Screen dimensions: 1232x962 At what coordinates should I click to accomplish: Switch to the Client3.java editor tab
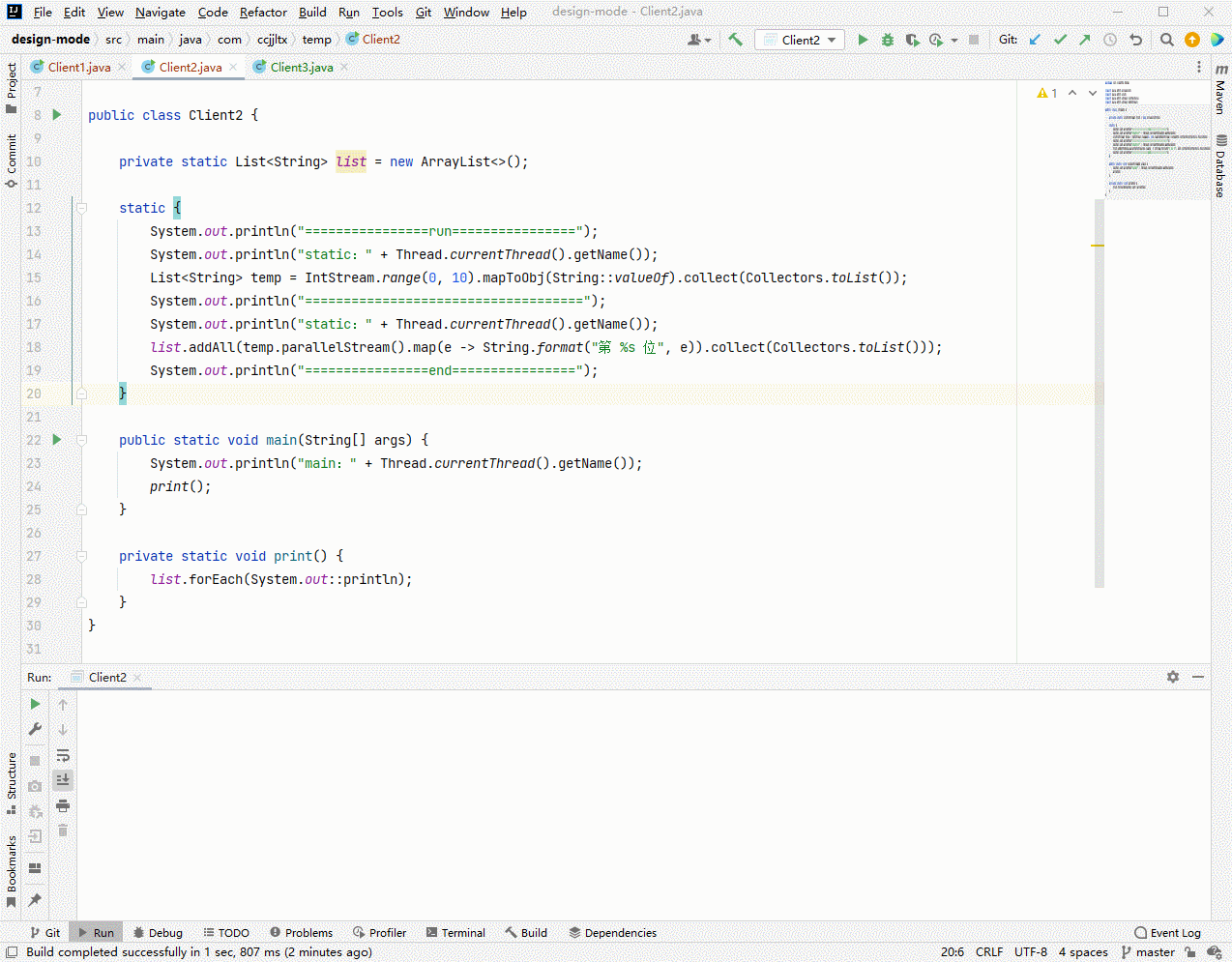(x=301, y=67)
